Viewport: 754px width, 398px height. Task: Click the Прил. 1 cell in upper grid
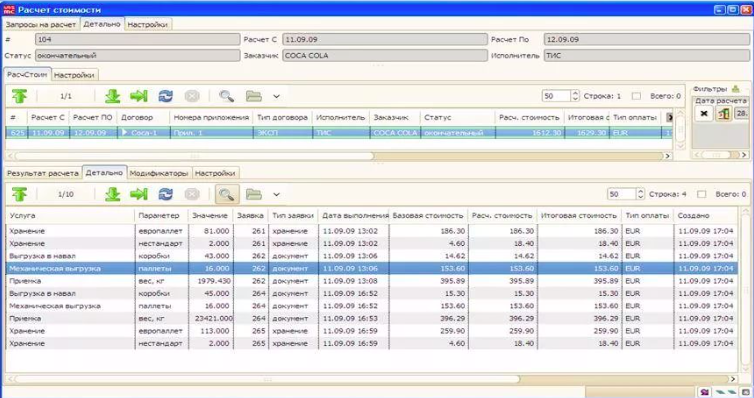(x=212, y=132)
